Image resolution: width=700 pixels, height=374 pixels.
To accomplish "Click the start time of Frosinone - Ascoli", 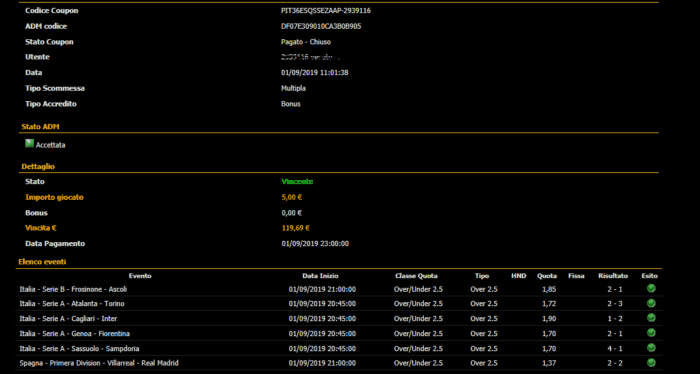I will pyautogui.click(x=322, y=289).
